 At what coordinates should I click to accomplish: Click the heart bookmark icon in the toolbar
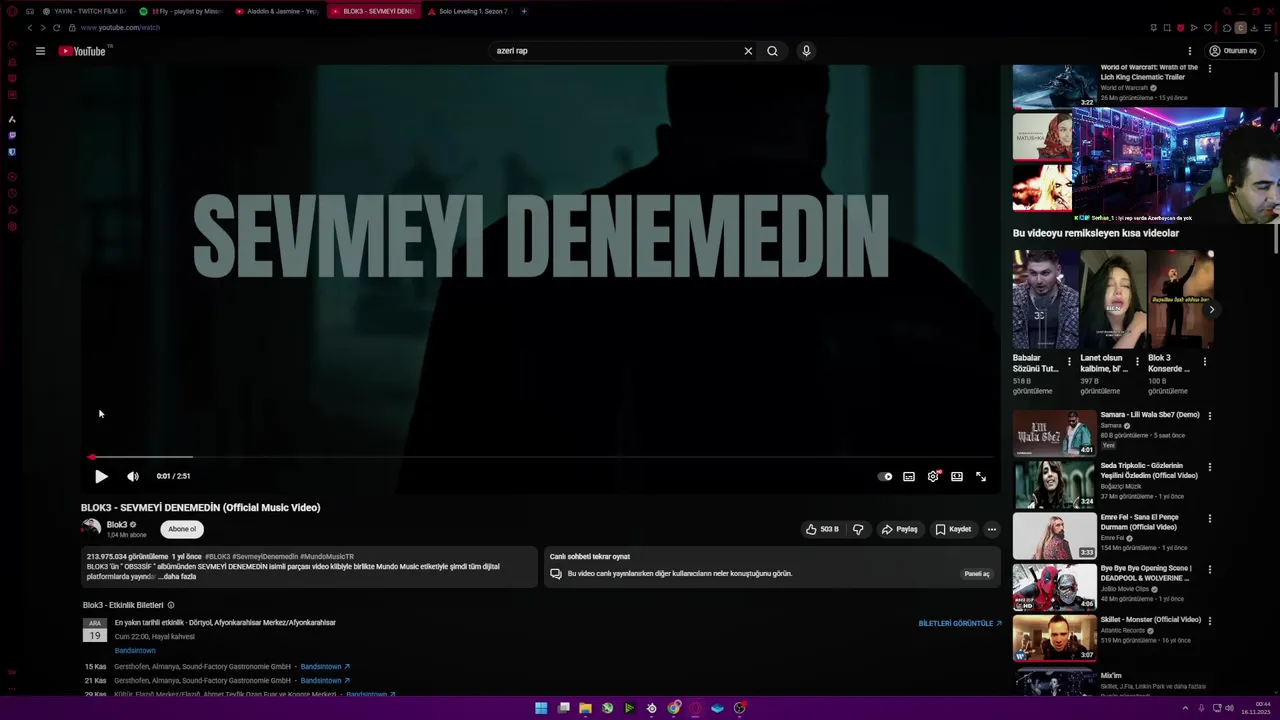(x=1207, y=28)
